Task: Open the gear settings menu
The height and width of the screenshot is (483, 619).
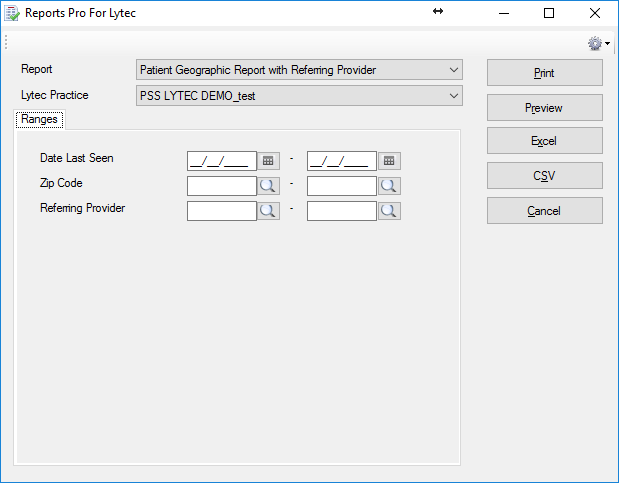Action: coord(598,43)
